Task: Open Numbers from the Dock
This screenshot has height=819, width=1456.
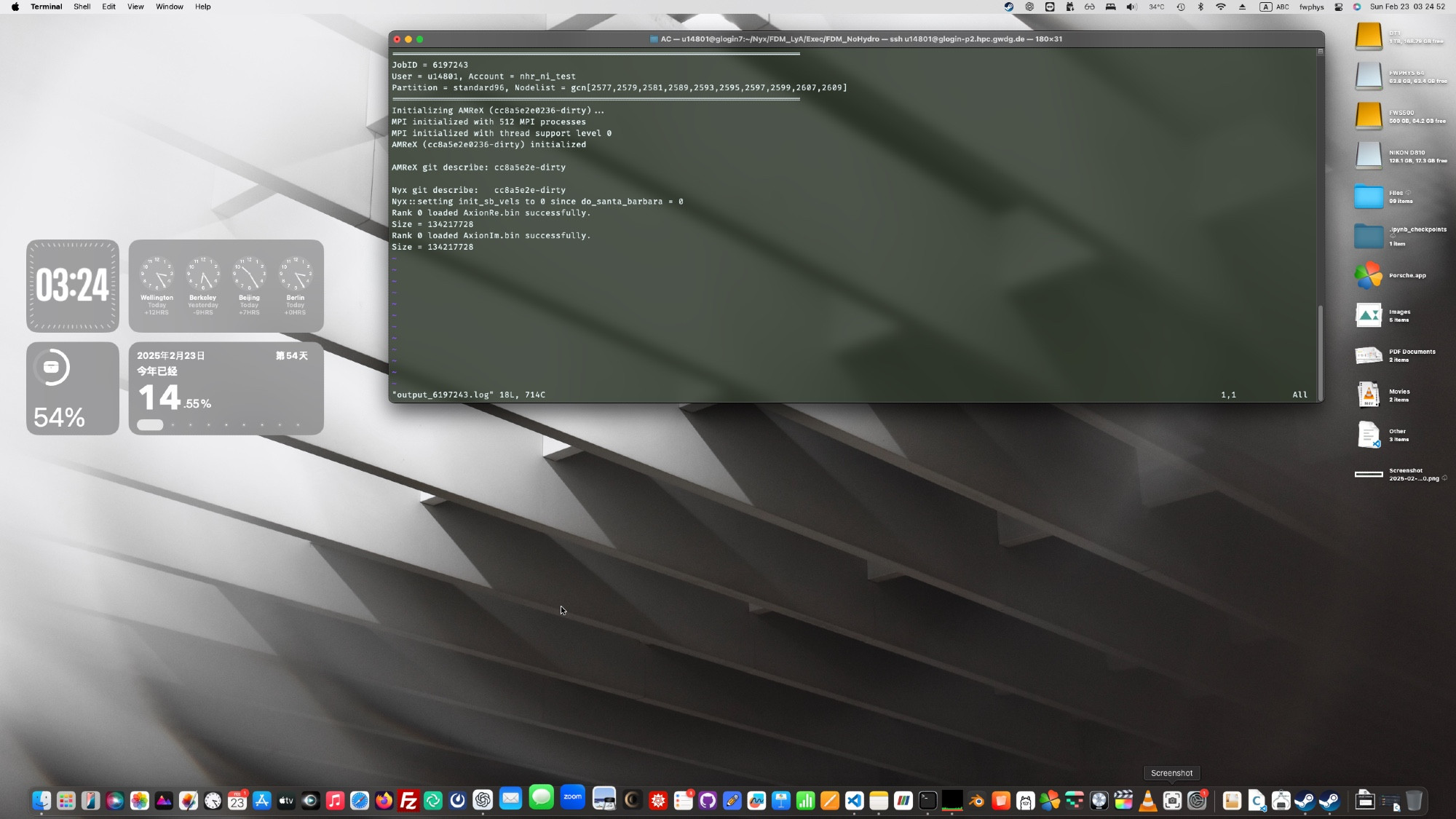Action: pyautogui.click(x=805, y=801)
